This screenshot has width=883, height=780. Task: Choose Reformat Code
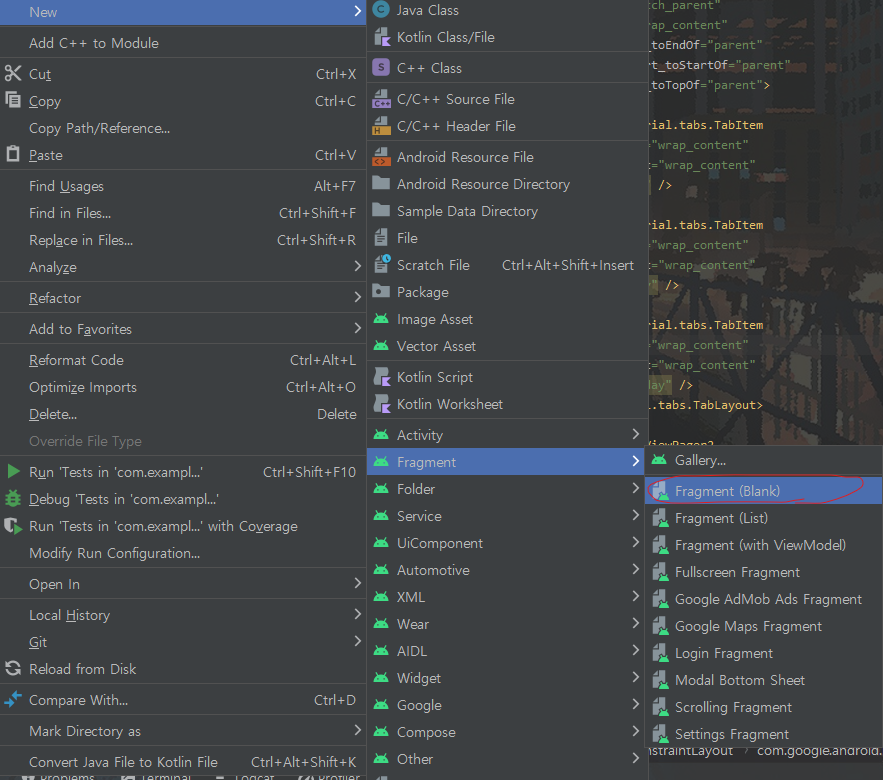tap(183, 360)
